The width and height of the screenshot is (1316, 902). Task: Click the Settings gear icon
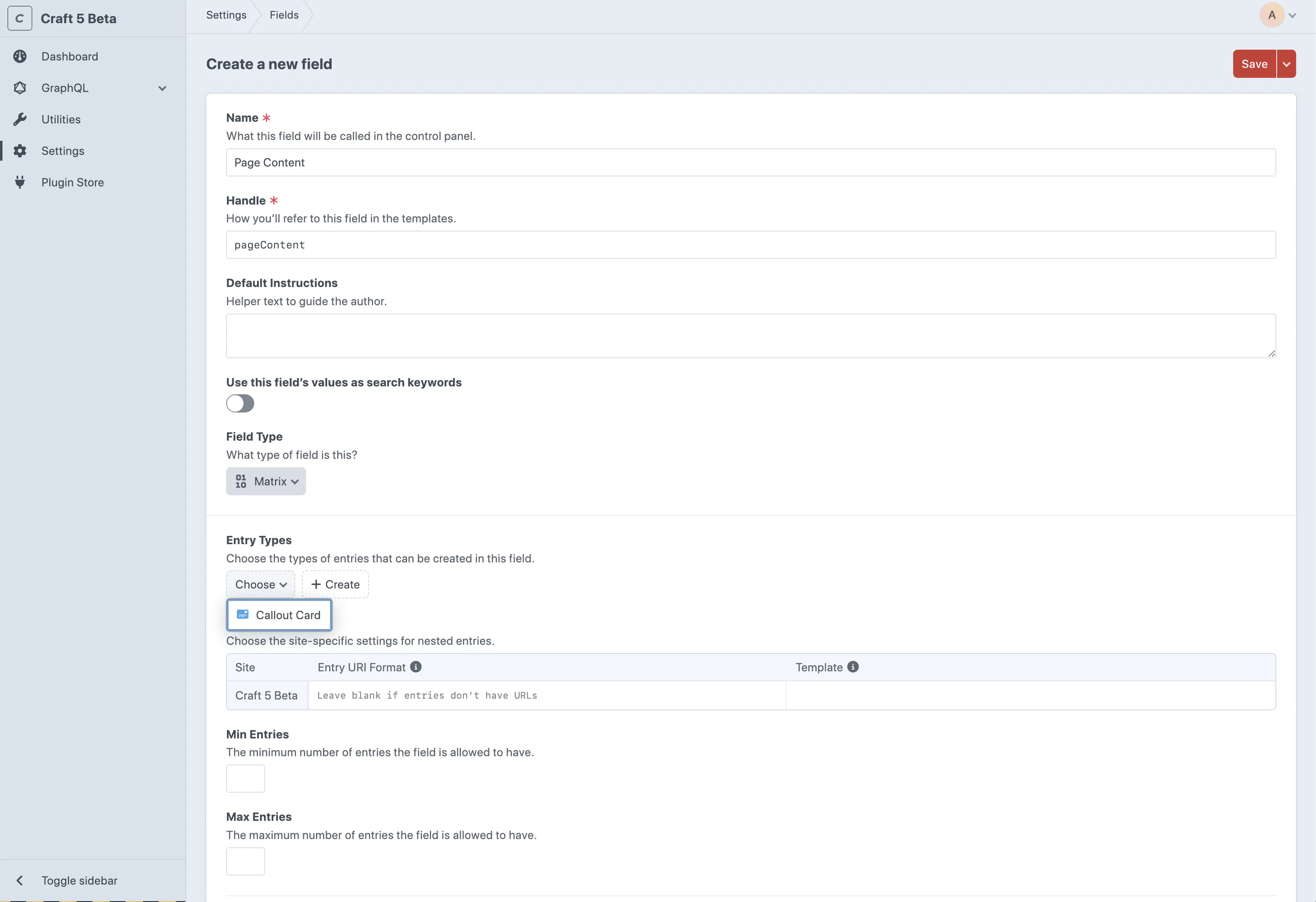point(20,151)
